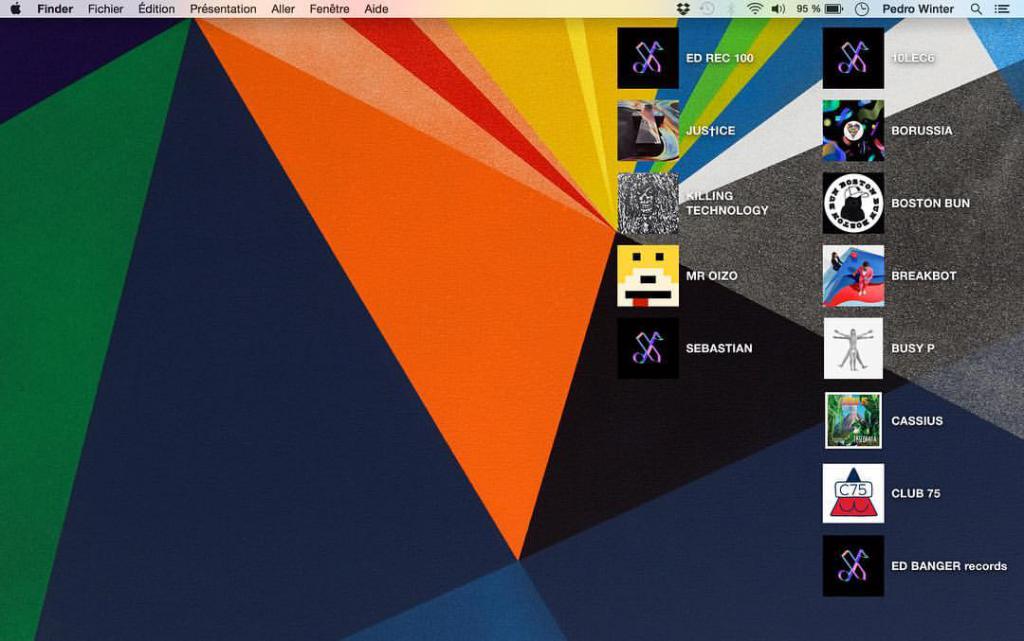This screenshot has width=1024, height=641.
Task: Open the Aller menu
Action: point(283,9)
